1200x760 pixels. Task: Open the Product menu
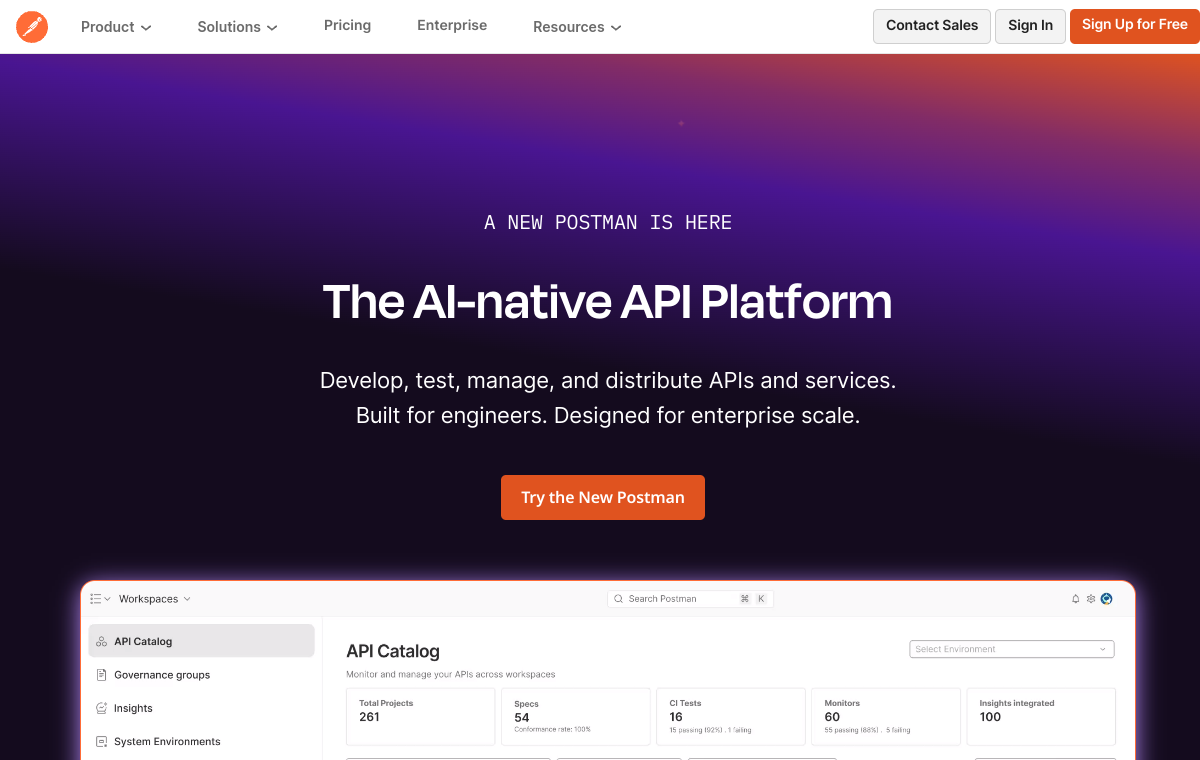pyautogui.click(x=116, y=27)
